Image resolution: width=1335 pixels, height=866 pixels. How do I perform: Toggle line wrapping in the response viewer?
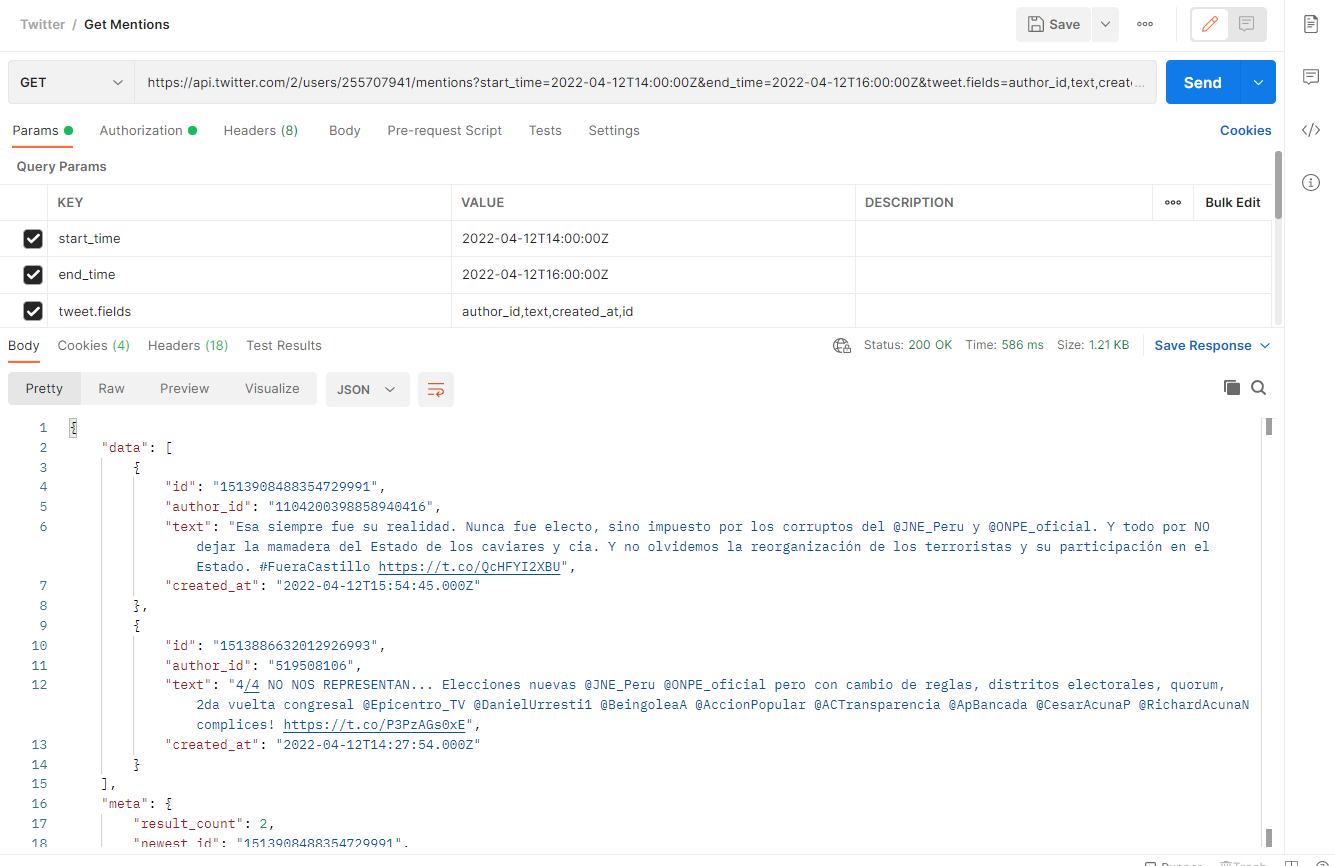[435, 388]
